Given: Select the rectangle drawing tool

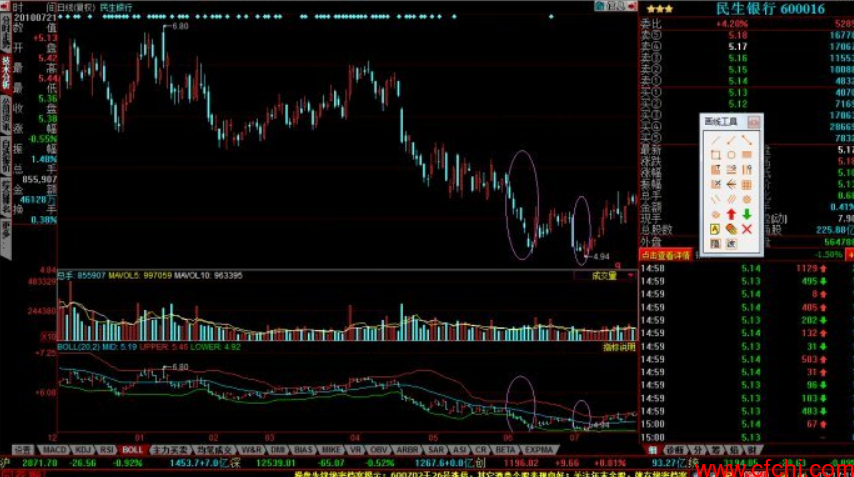Looking at the screenshot, I should pyautogui.click(x=716, y=155).
